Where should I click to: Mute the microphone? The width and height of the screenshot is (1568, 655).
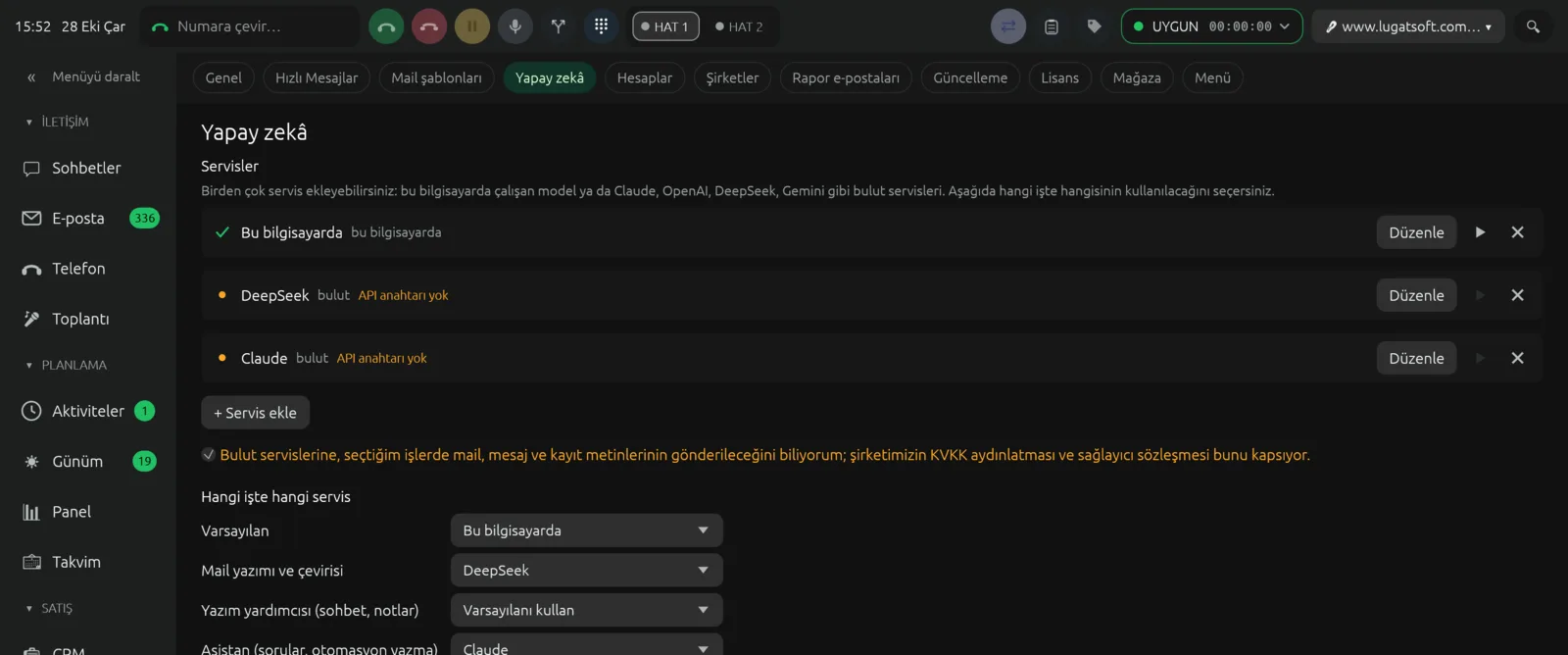point(515,26)
